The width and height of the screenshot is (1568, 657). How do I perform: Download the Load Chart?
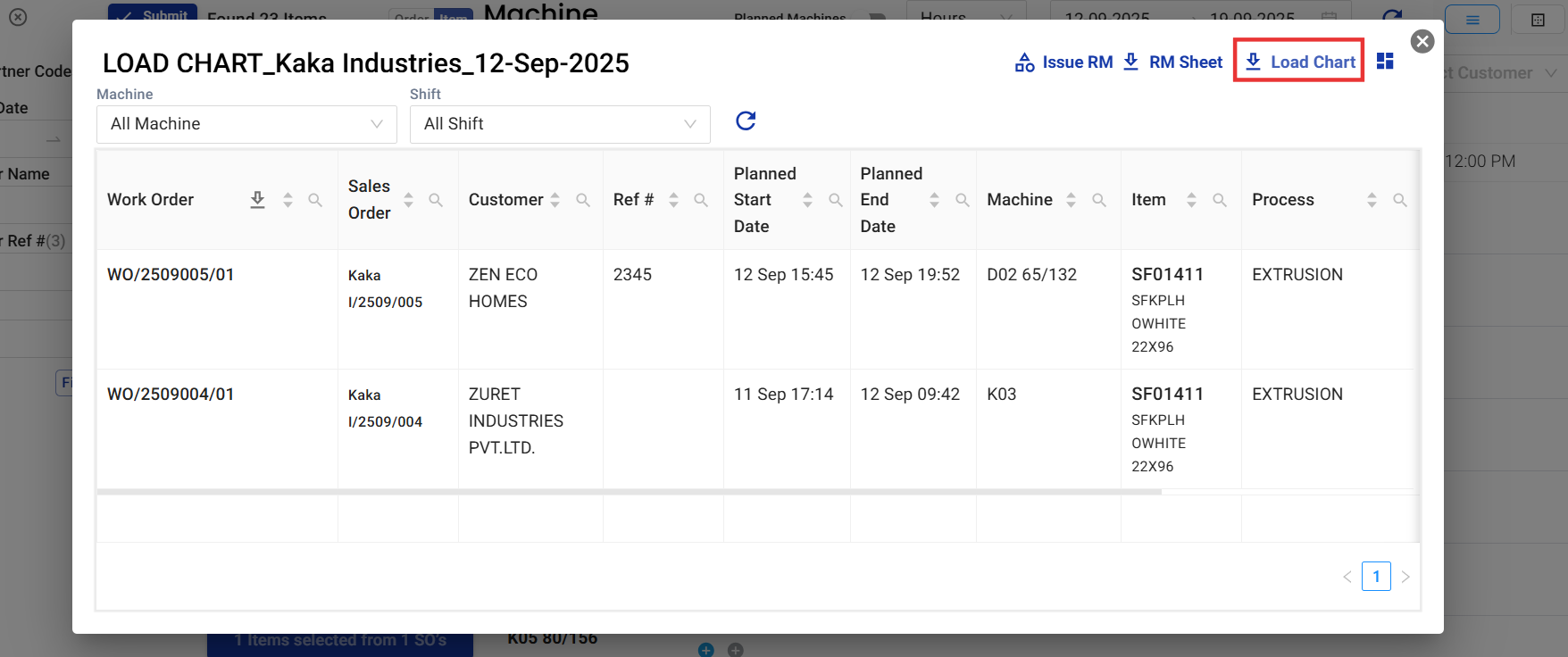1299,62
